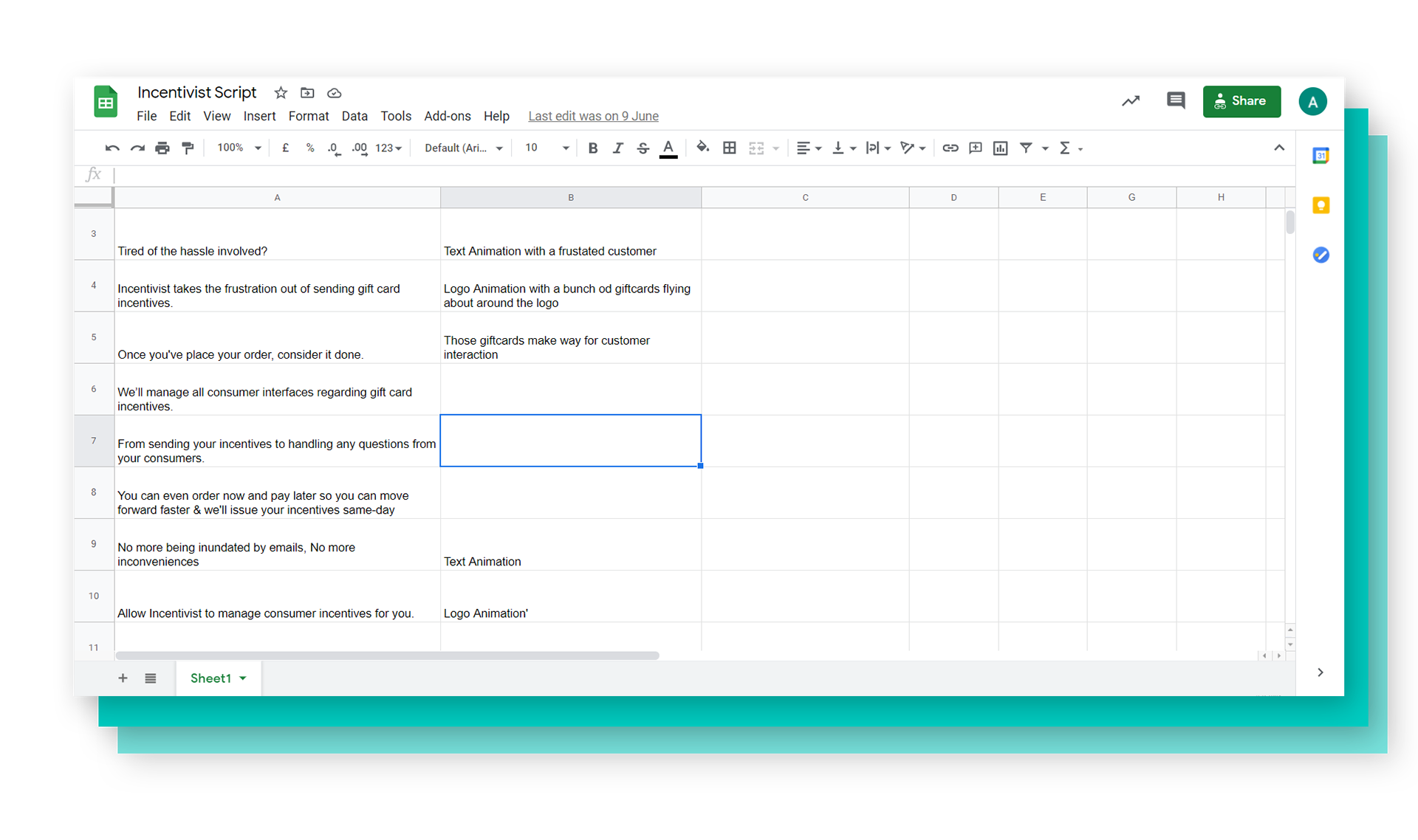Format as percent icon
Viewport: 1418px width, 840px height.
310,148
